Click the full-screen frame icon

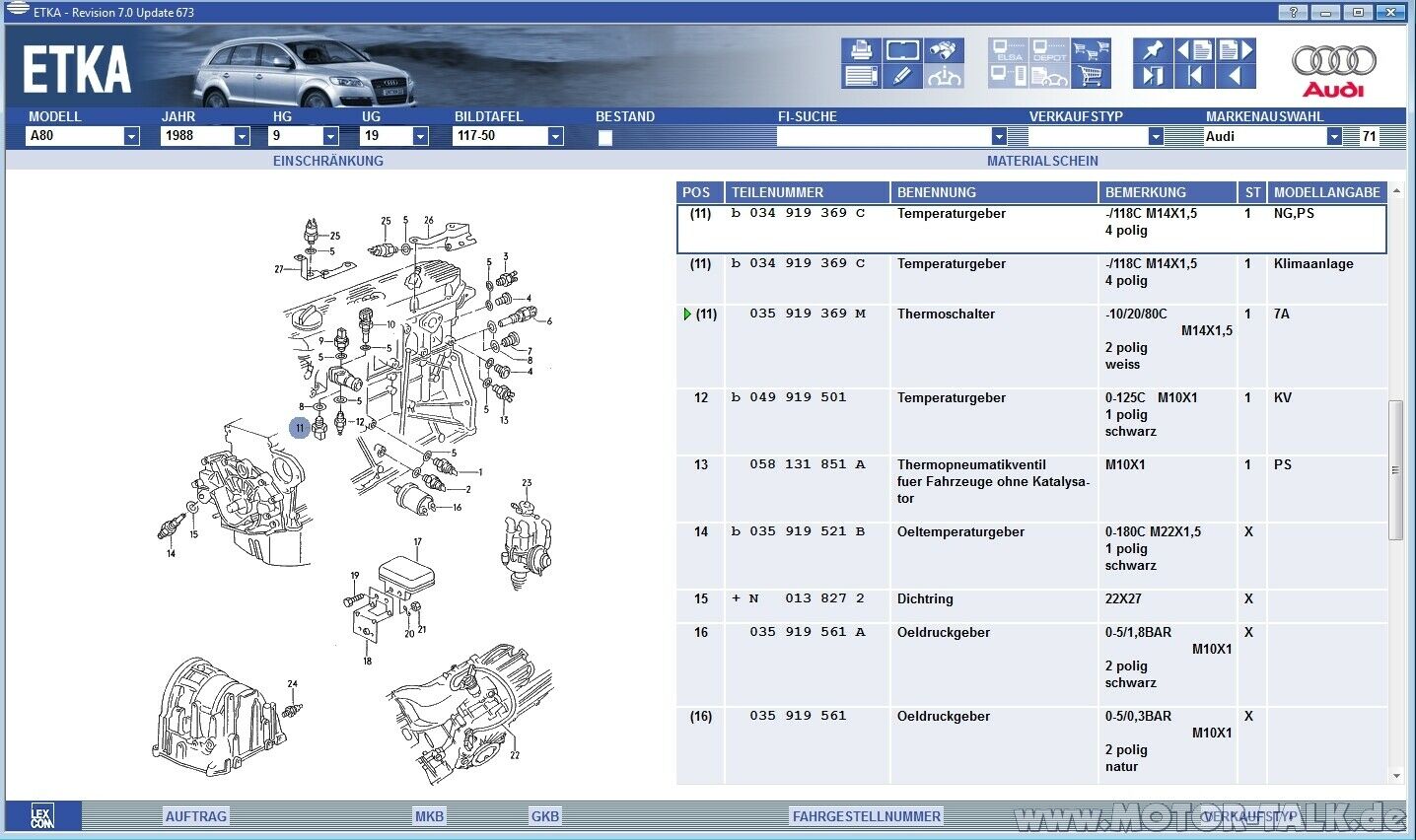[x=902, y=50]
